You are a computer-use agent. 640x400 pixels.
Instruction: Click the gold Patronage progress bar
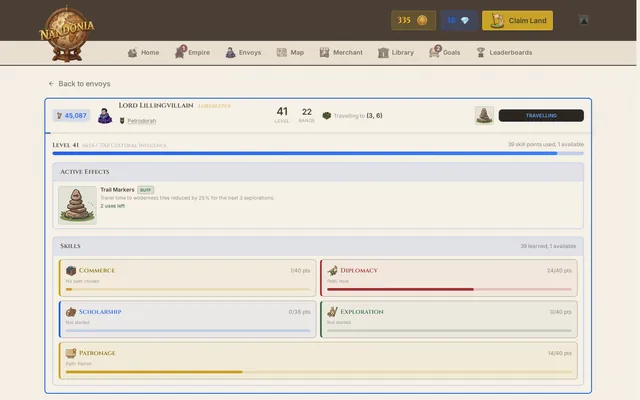coord(318,372)
